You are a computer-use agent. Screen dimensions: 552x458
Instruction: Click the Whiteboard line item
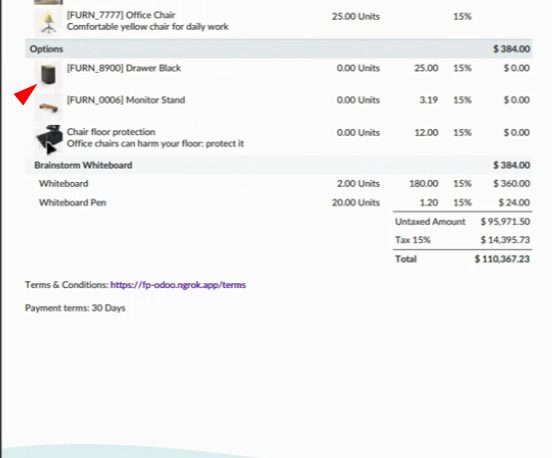tap(64, 183)
